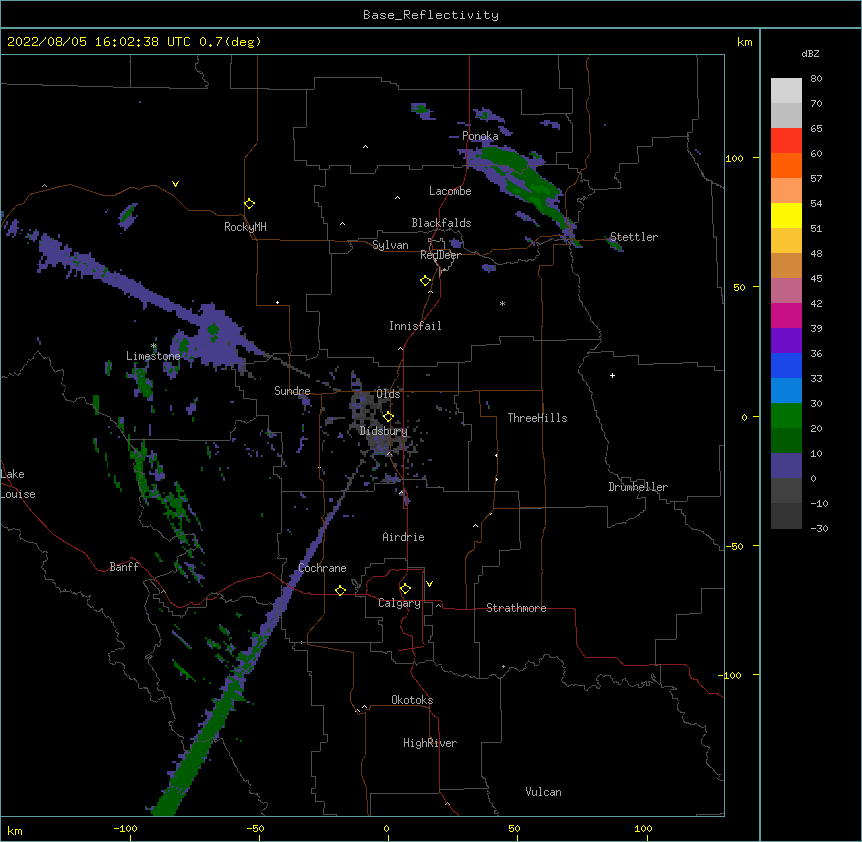
Task: Select the yellow diamond marker beside Olds
Action: tap(388, 416)
